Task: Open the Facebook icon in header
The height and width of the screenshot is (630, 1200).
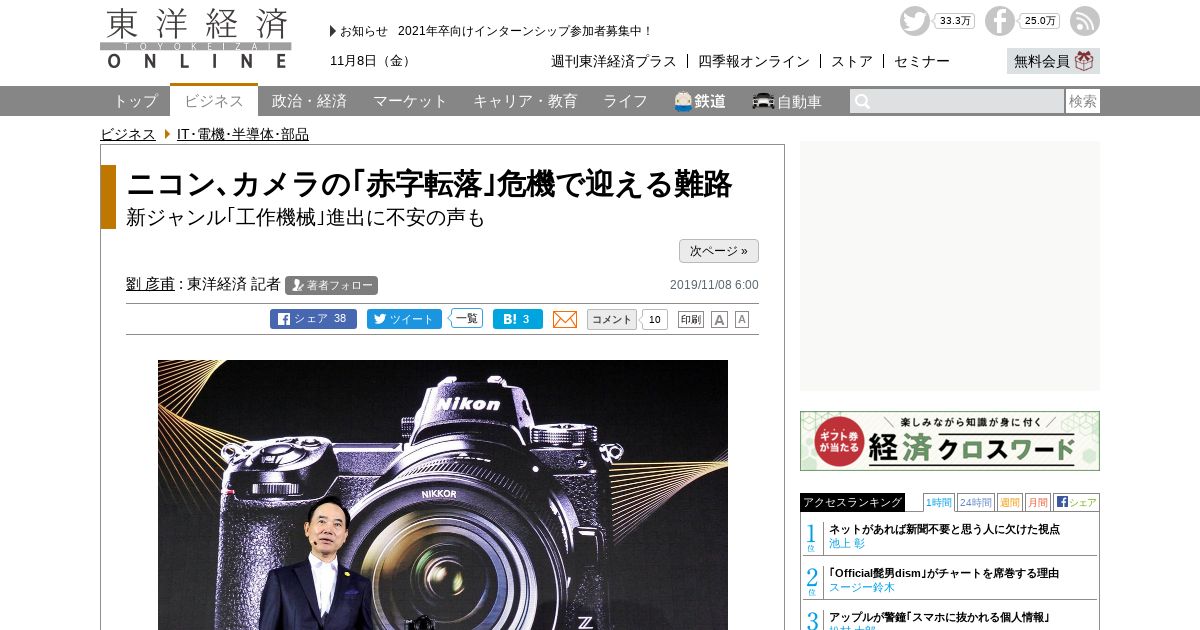Action: pos(999,21)
